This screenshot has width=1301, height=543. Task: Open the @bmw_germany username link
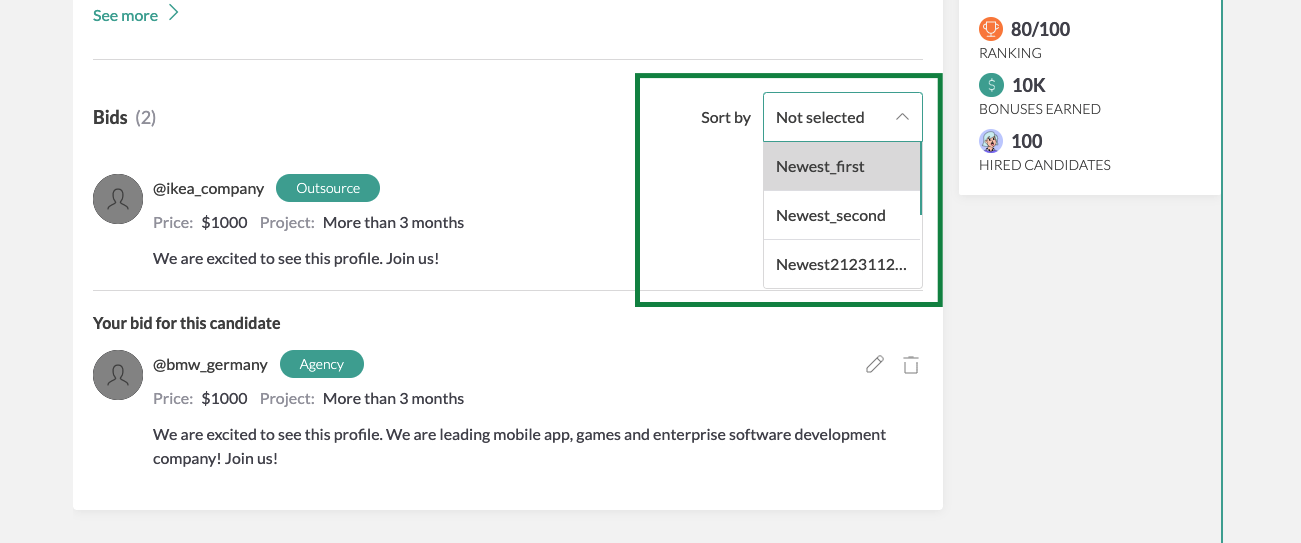[210, 364]
